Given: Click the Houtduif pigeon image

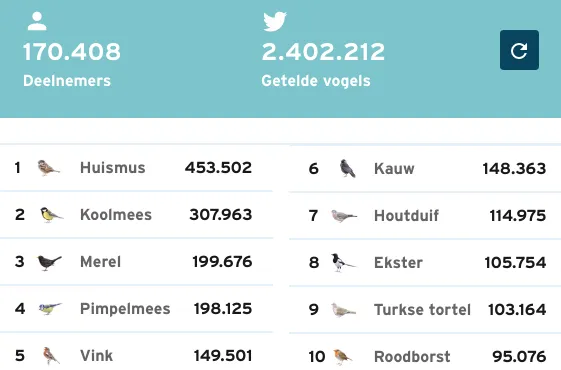Looking at the screenshot, I should click(x=343, y=216).
